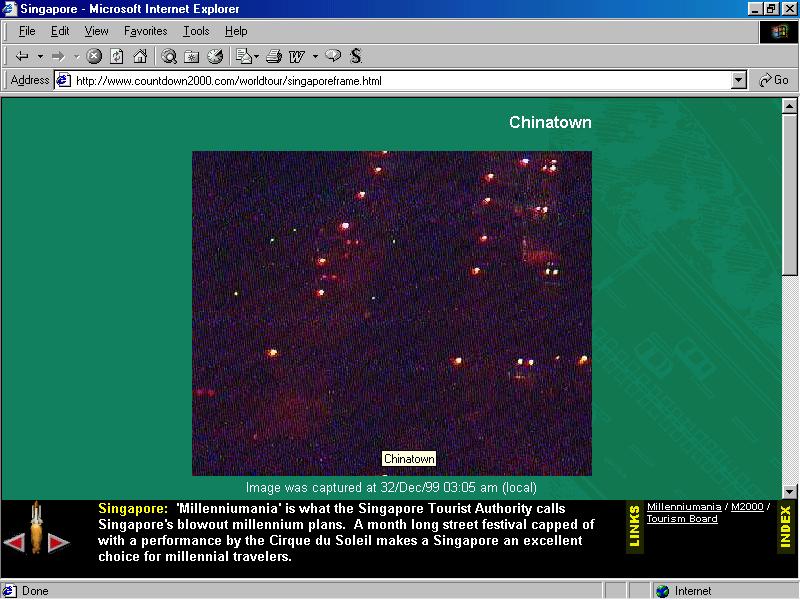Click the Go button
The width and height of the screenshot is (800, 600).
pos(774,80)
